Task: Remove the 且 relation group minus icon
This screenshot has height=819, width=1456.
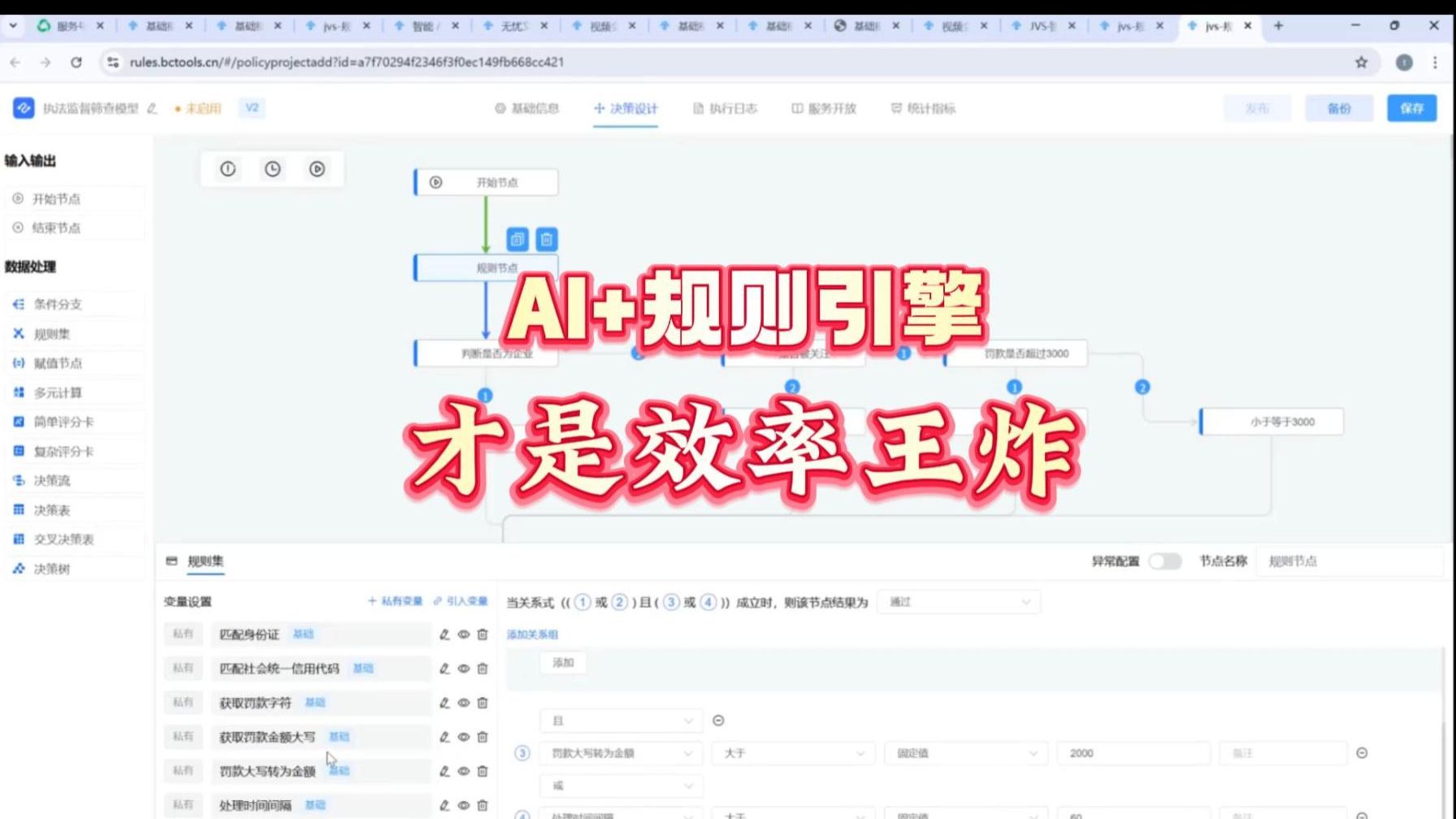Action: point(718,721)
